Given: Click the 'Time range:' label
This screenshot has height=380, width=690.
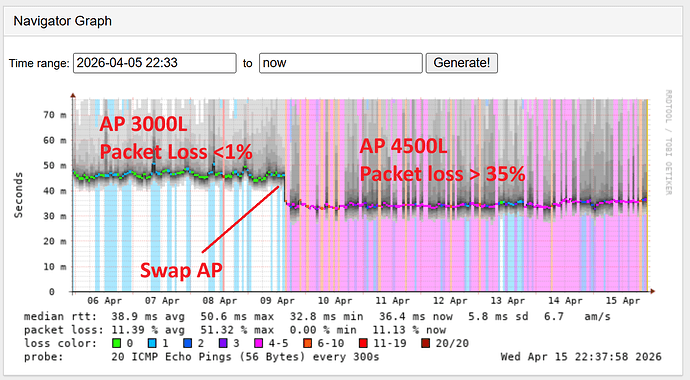Looking at the screenshot, I should [x=39, y=63].
